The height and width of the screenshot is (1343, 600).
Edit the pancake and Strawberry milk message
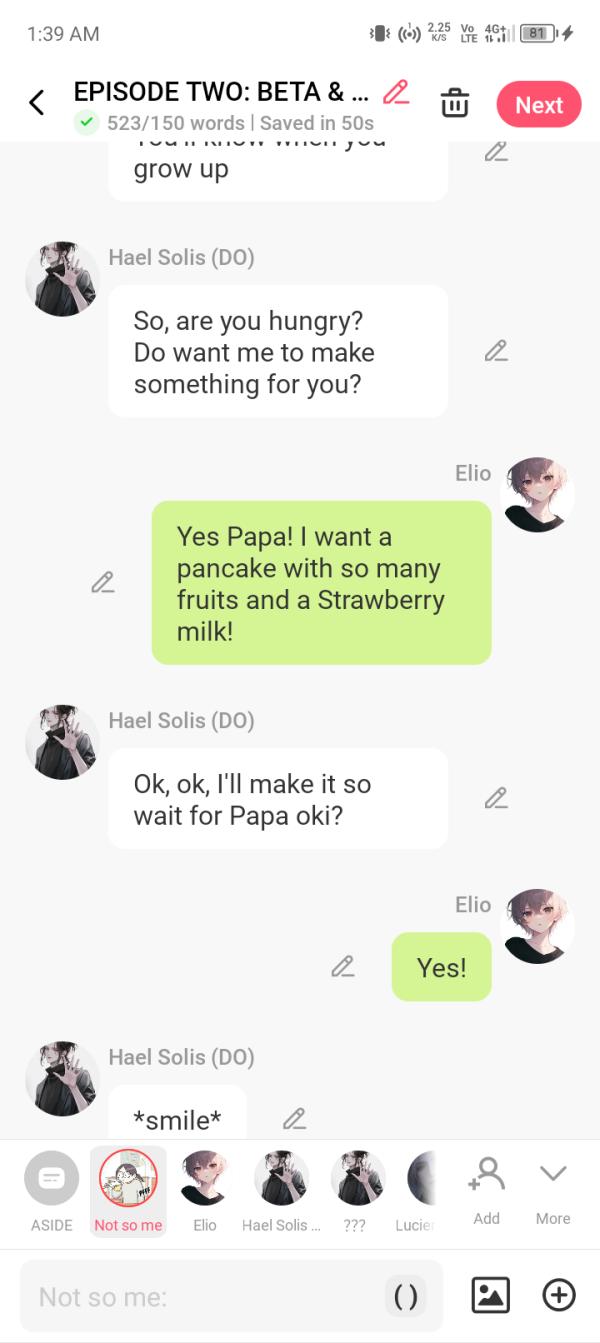[102, 582]
